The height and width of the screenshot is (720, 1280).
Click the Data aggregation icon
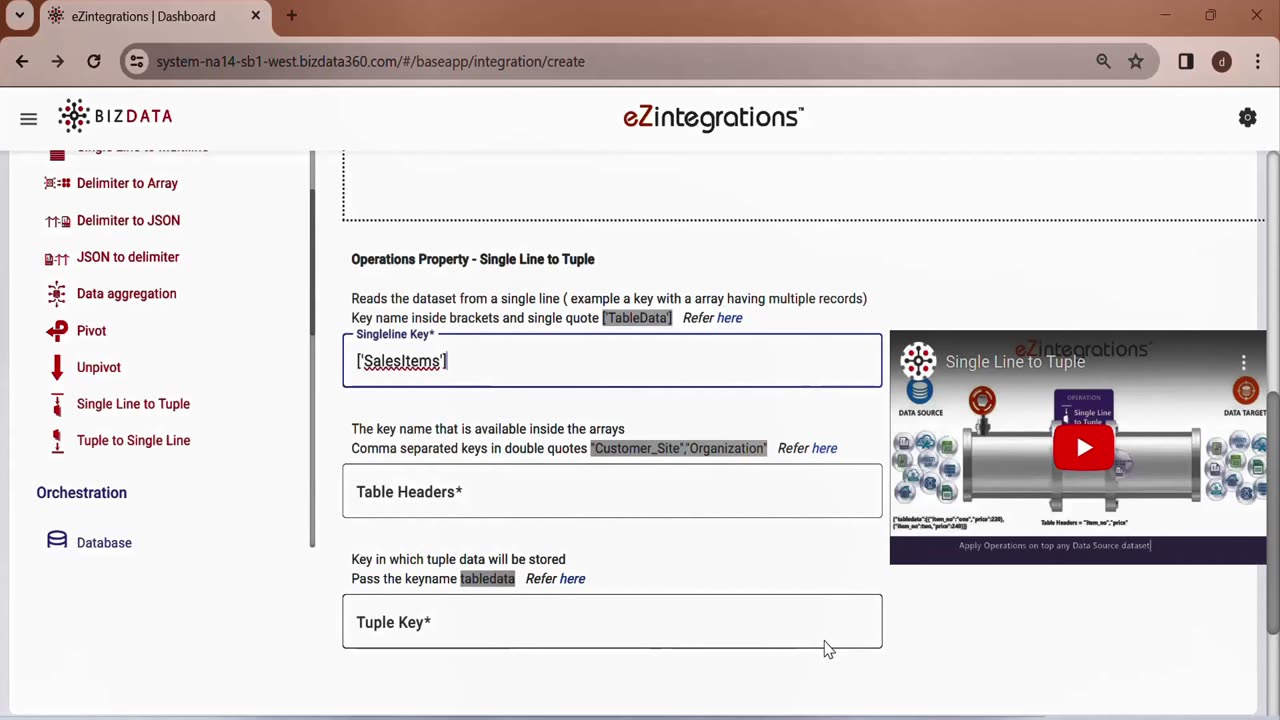[x=57, y=294]
